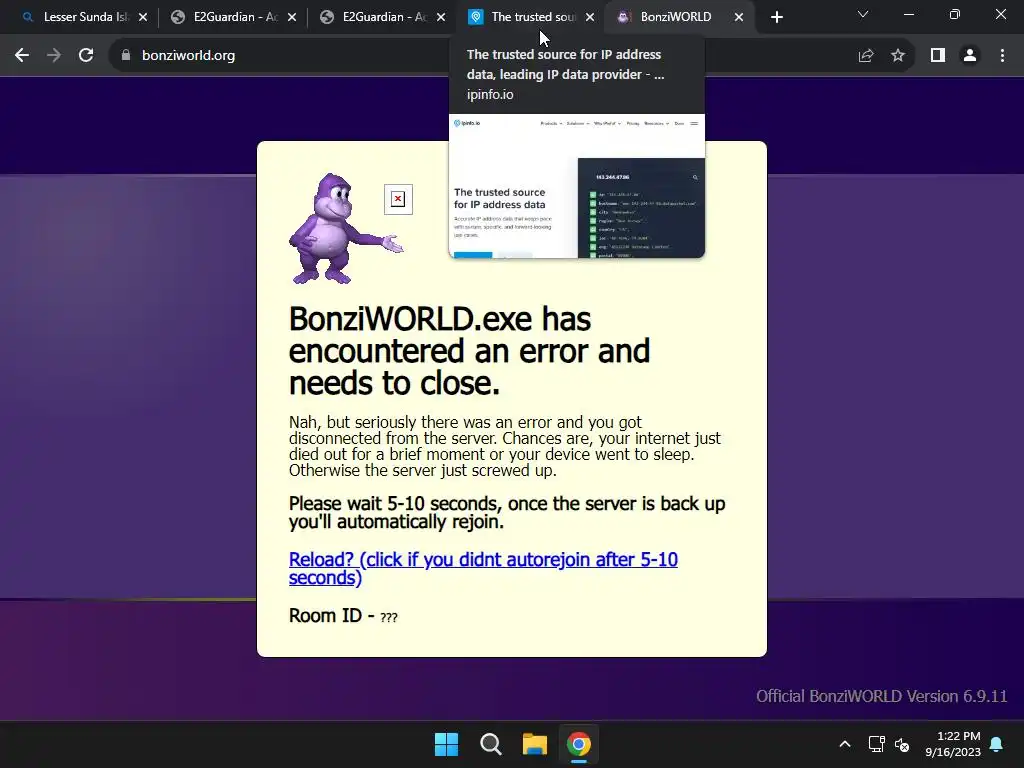Viewport: 1024px width, 768px height.
Task: View site information via lock icon
Action: coord(125,56)
